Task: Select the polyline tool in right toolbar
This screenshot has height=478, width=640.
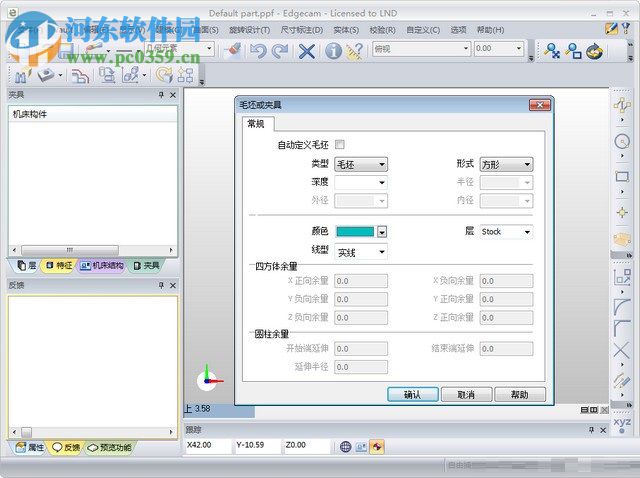Action: pyautogui.click(x=622, y=105)
